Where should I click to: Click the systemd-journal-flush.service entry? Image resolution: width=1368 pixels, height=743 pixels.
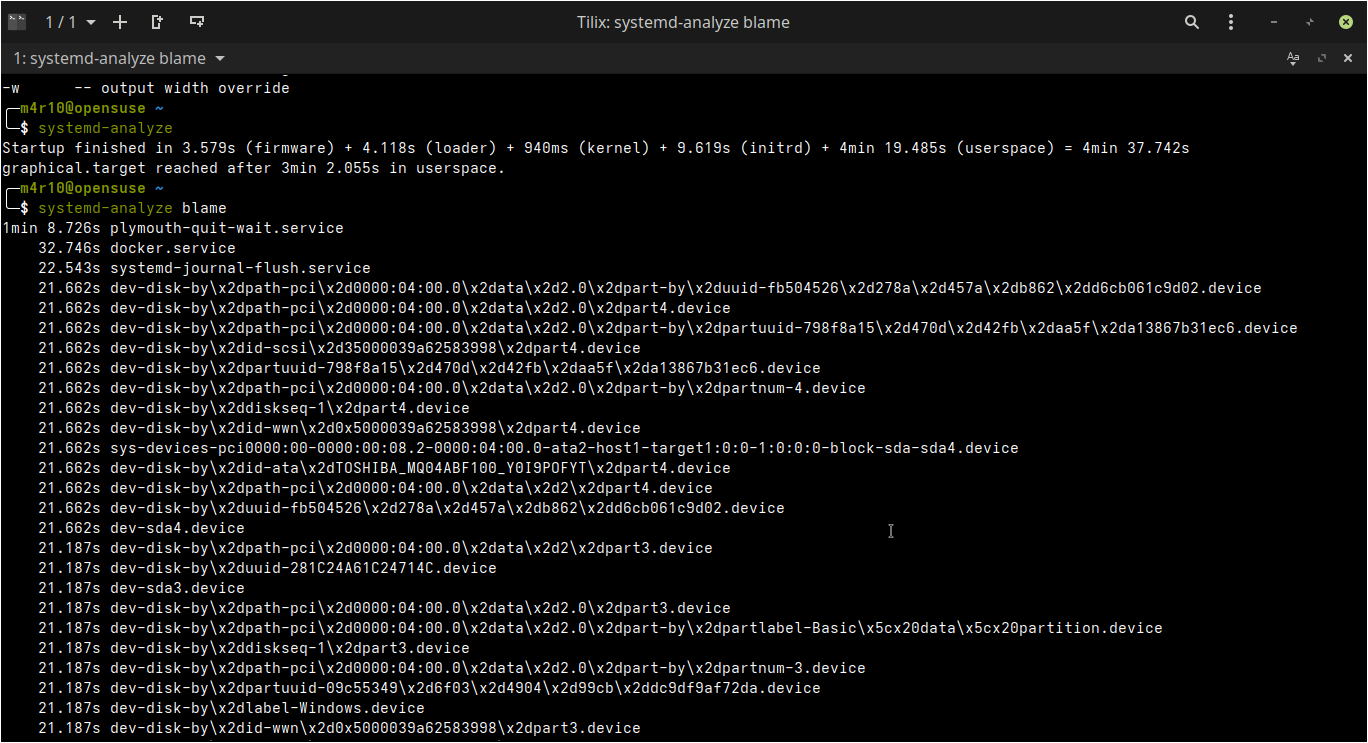pyautogui.click(x=204, y=268)
